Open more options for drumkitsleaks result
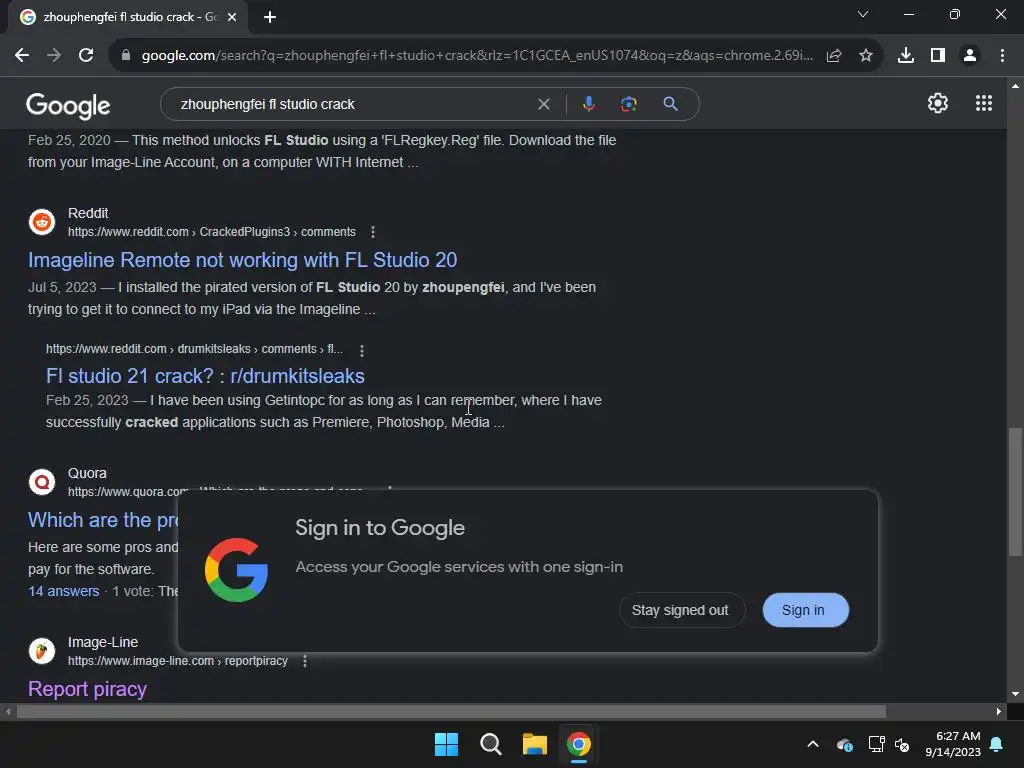 (x=361, y=351)
